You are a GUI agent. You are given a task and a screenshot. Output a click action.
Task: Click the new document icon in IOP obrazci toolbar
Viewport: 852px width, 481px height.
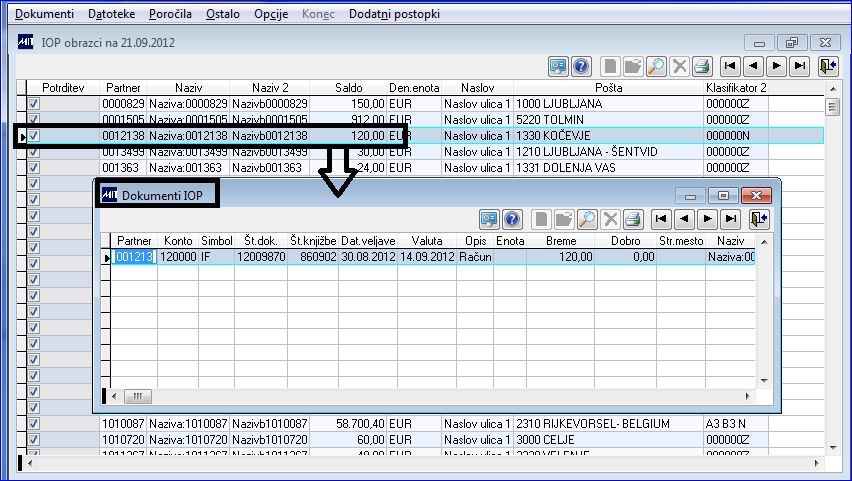coord(610,66)
